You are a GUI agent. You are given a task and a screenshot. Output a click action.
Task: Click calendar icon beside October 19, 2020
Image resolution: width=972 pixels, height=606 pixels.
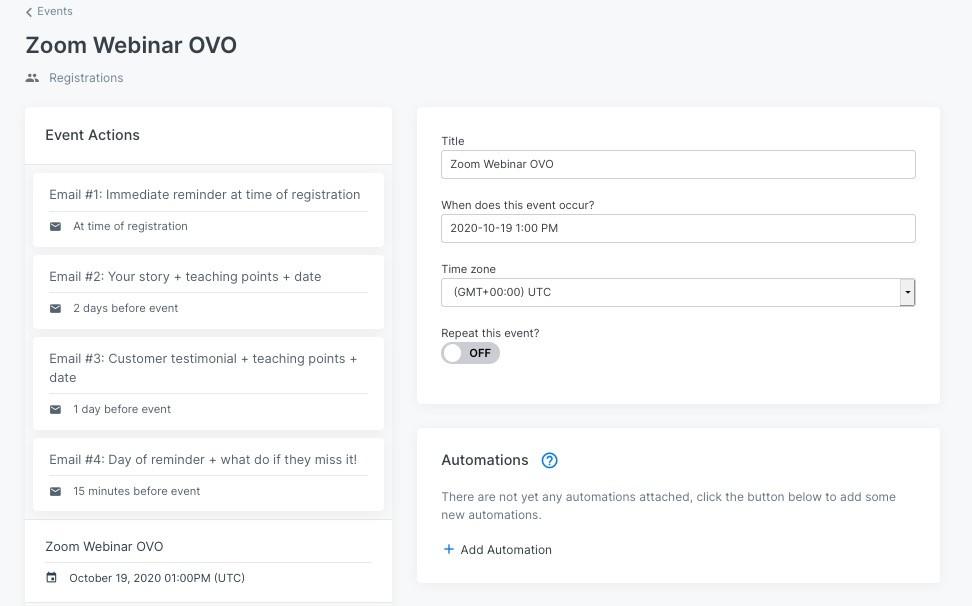click(52, 578)
